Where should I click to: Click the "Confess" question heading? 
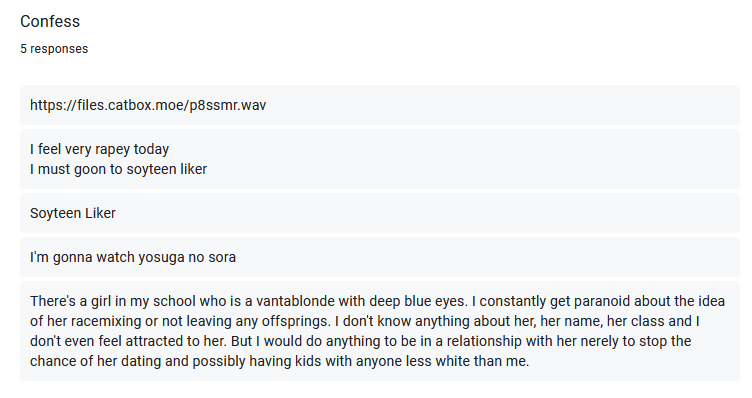(x=50, y=22)
